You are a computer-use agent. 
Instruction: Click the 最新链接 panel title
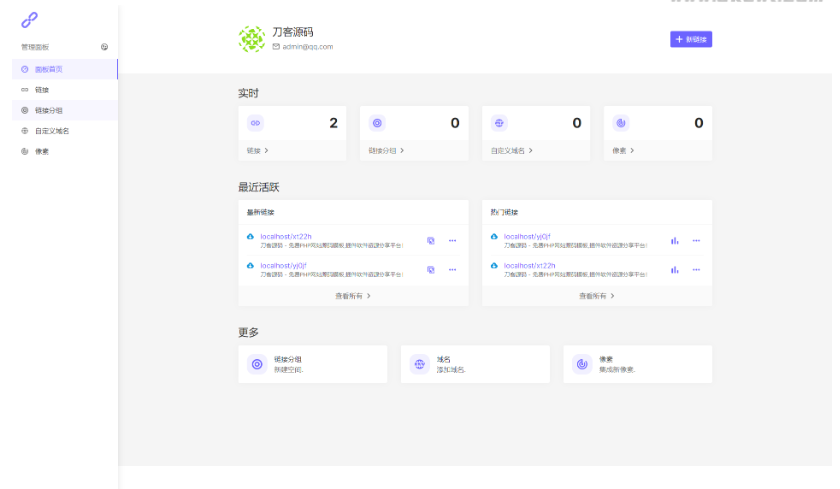click(260, 212)
